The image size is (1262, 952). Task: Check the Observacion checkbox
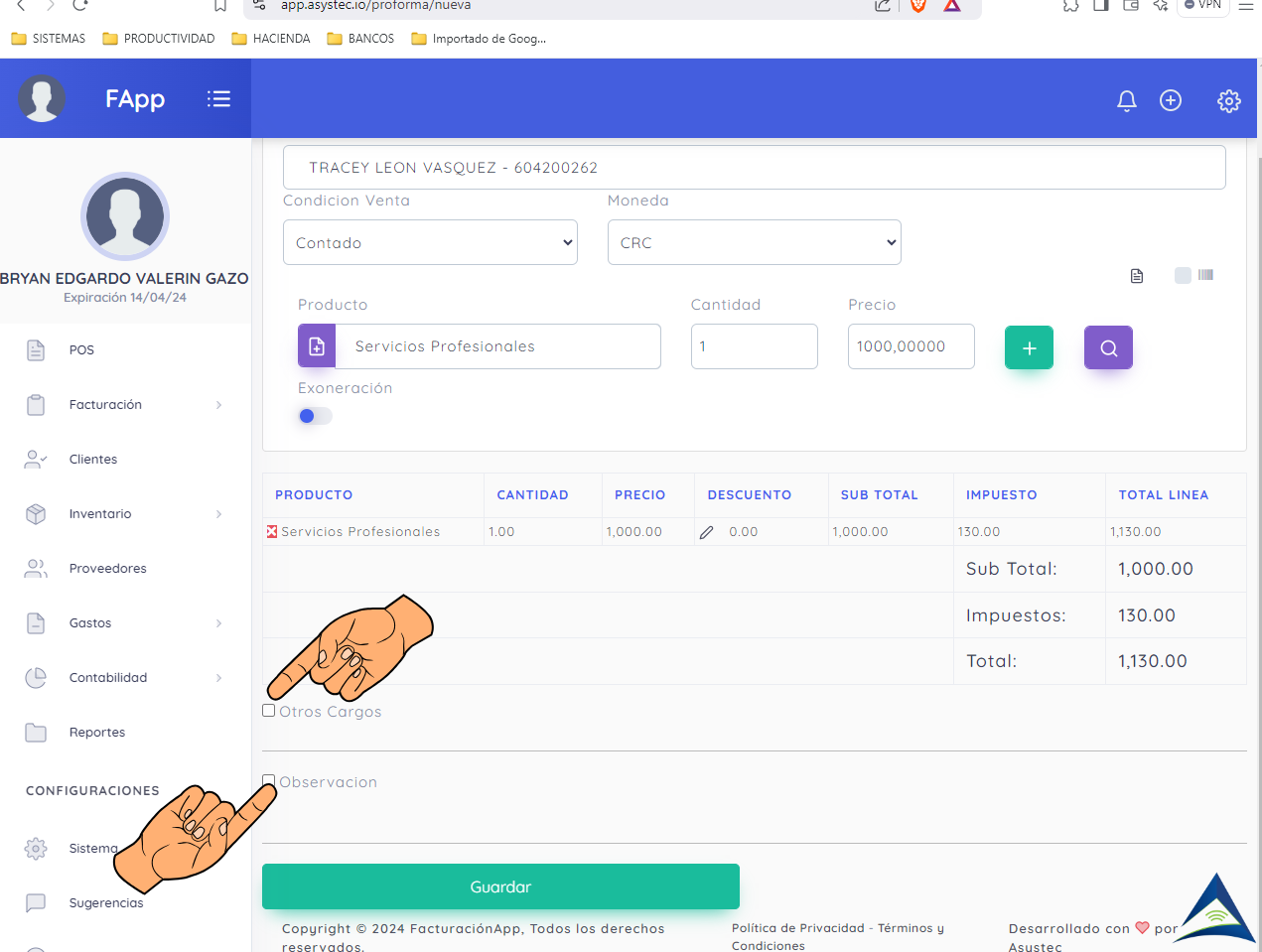coord(269,780)
